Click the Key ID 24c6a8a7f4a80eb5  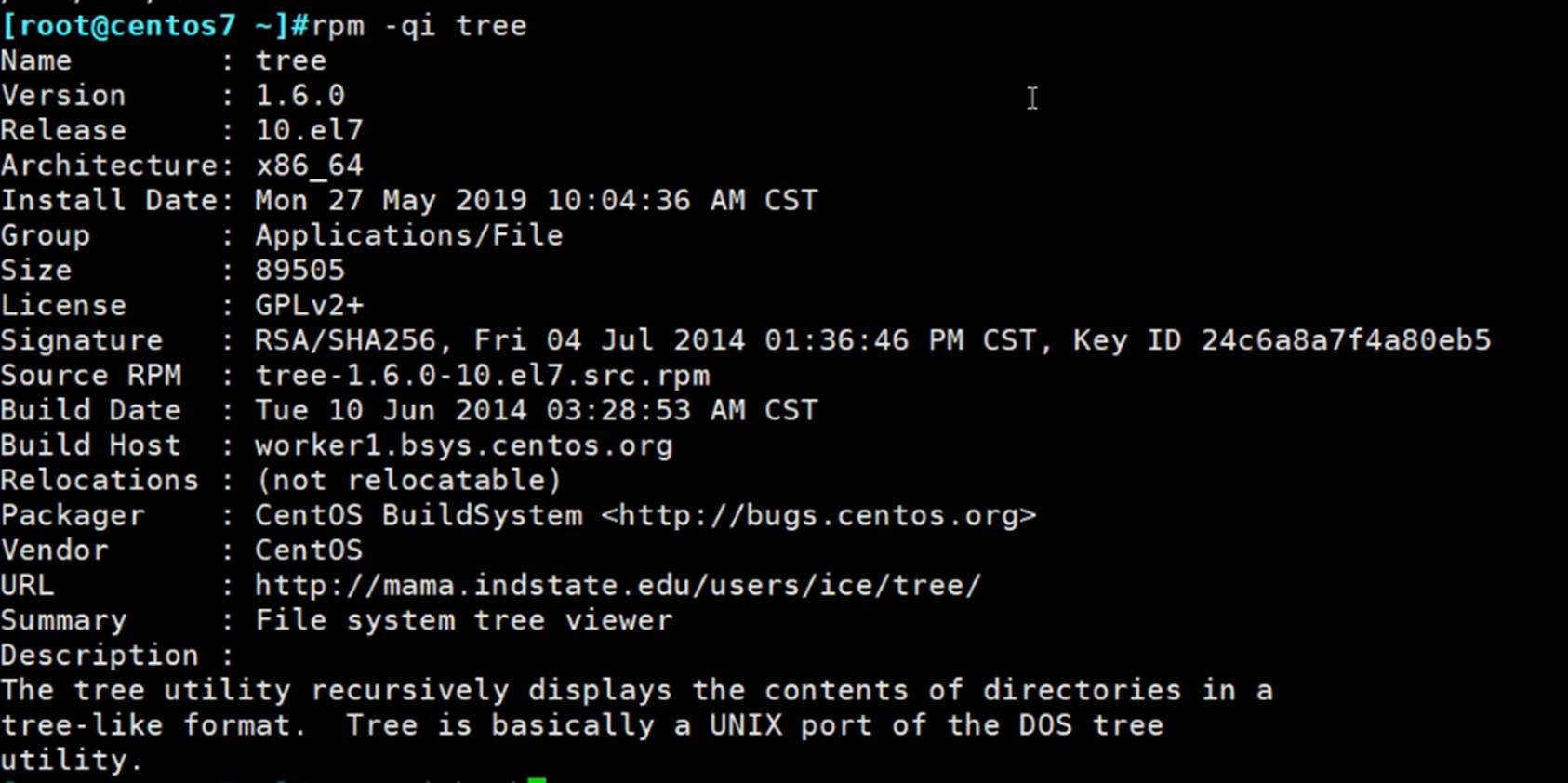tap(1345, 340)
